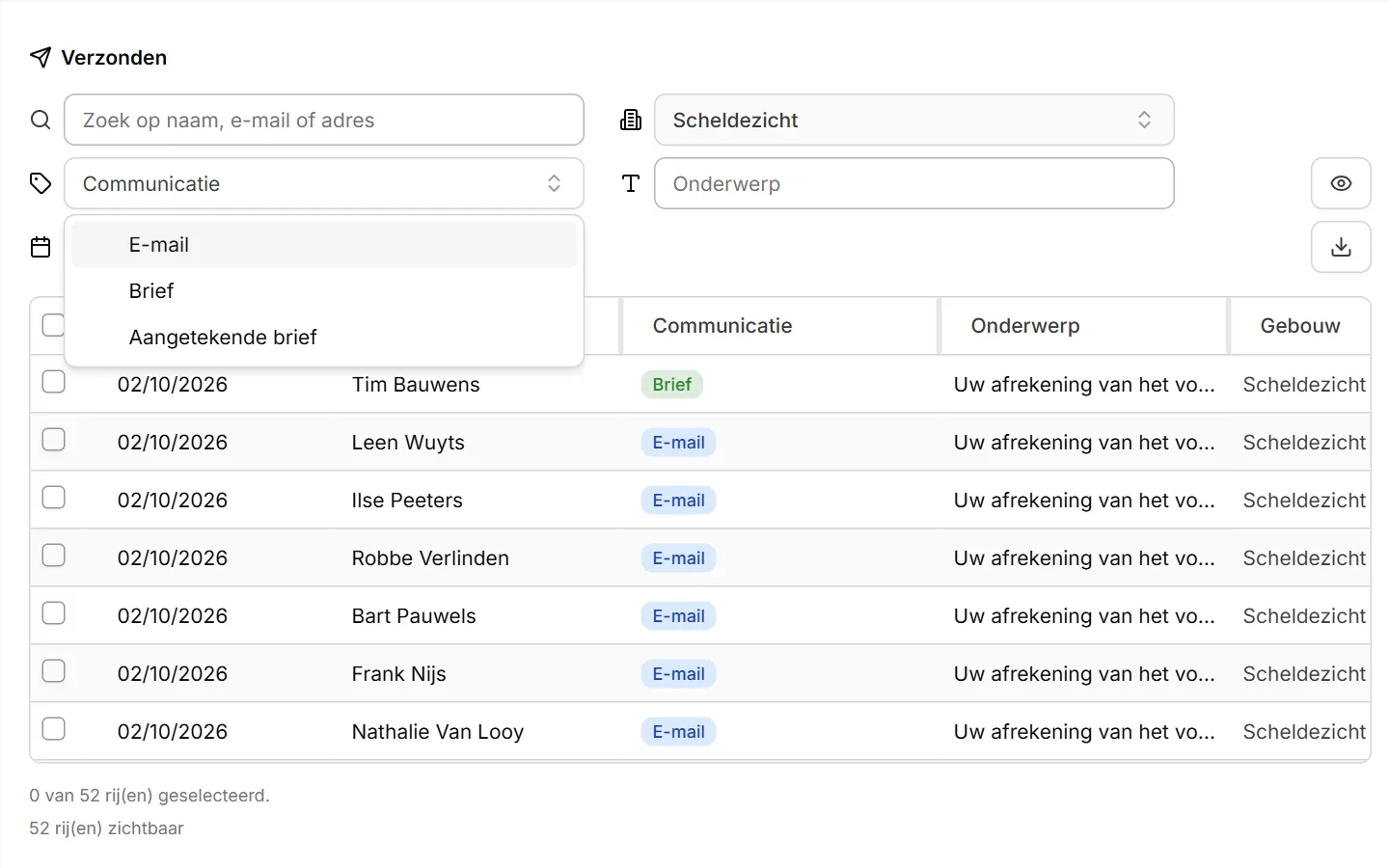This screenshot has height=868, width=1389.
Task: Click the text T icon beside Onderwerp
Action: (x=631, y=183)
